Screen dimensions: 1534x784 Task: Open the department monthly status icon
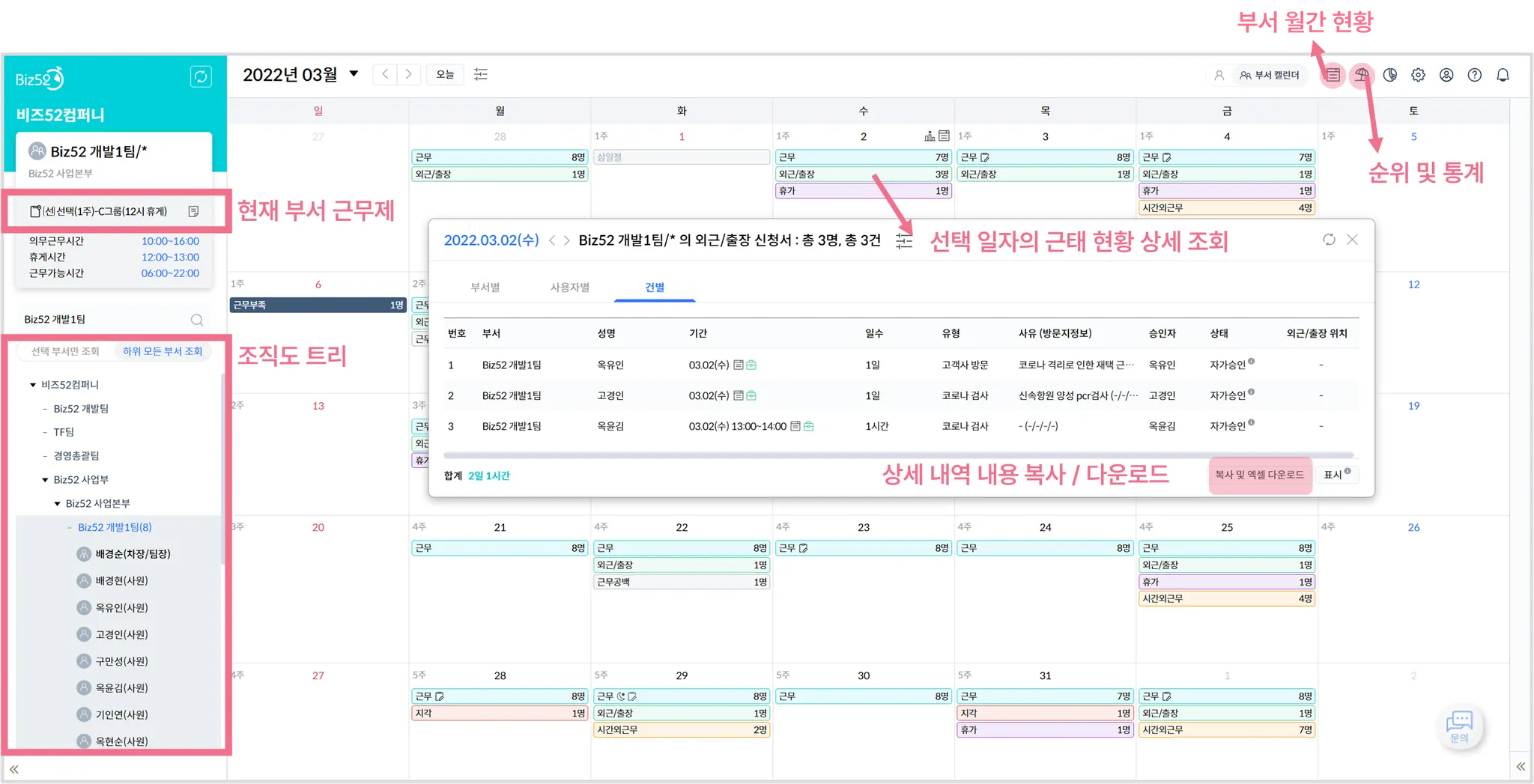pyautogui.click(x=1333, y=75)
